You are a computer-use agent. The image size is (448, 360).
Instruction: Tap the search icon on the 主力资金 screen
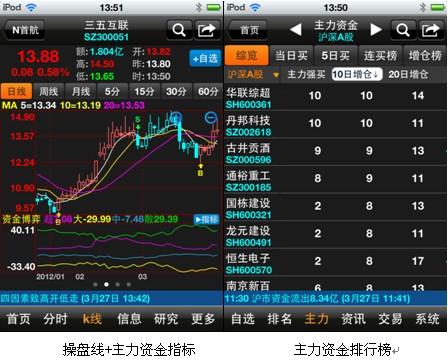403,30
